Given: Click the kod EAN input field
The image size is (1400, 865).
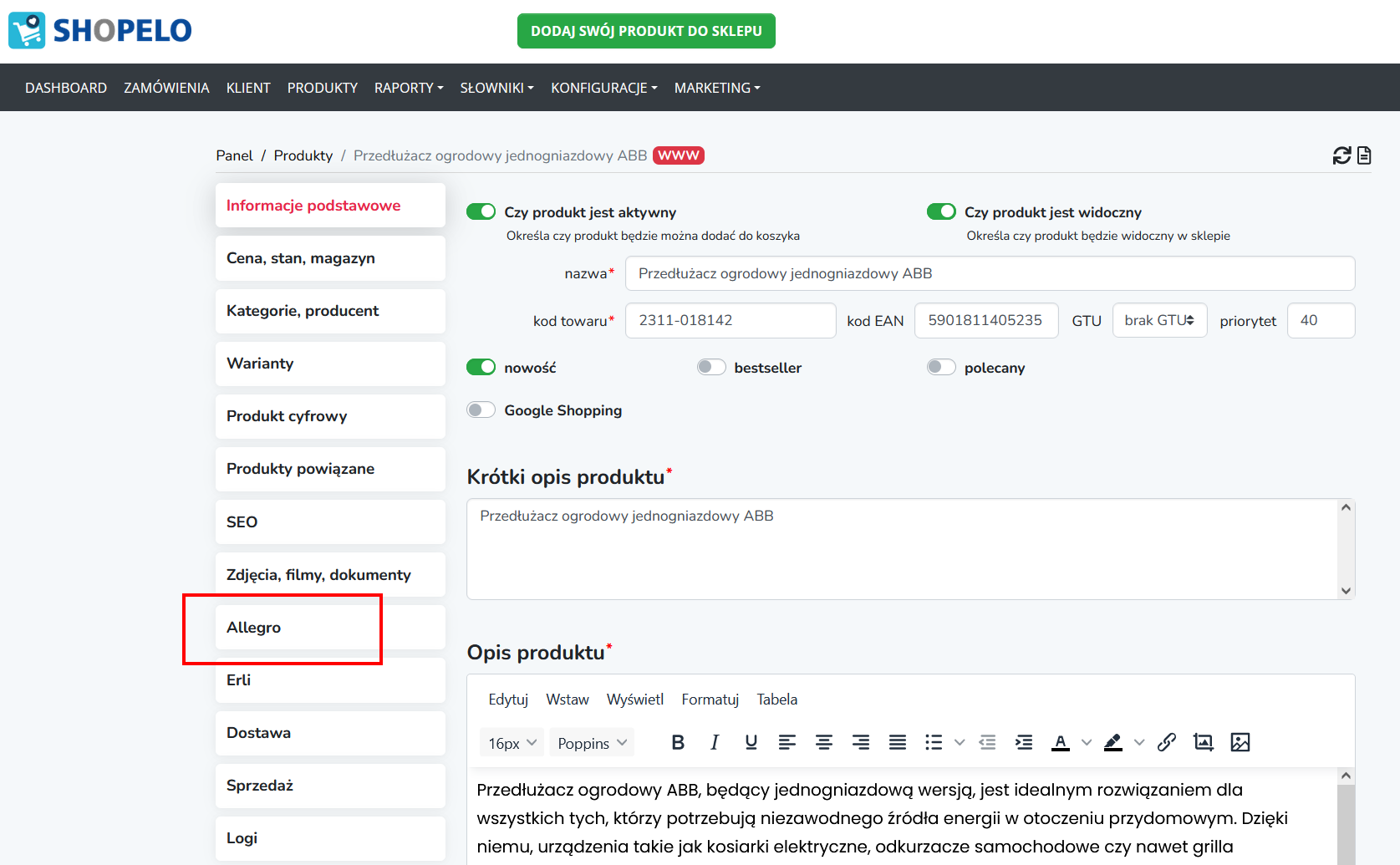Looking at the screenshot, I should [x=986, y=321].
